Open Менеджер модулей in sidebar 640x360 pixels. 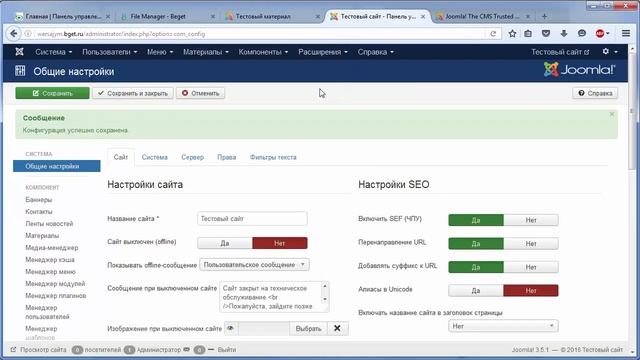pos(55,283)
